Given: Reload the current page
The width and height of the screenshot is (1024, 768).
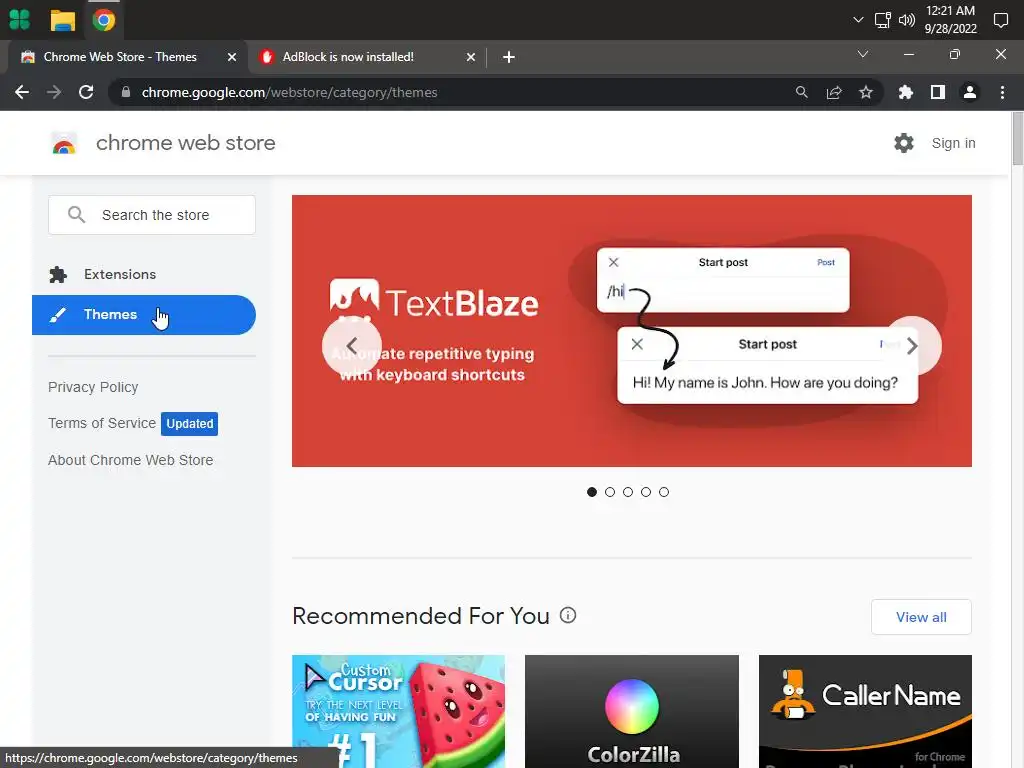Looking at the screenshot, I should pyautogui.click(x=86, y=92).
